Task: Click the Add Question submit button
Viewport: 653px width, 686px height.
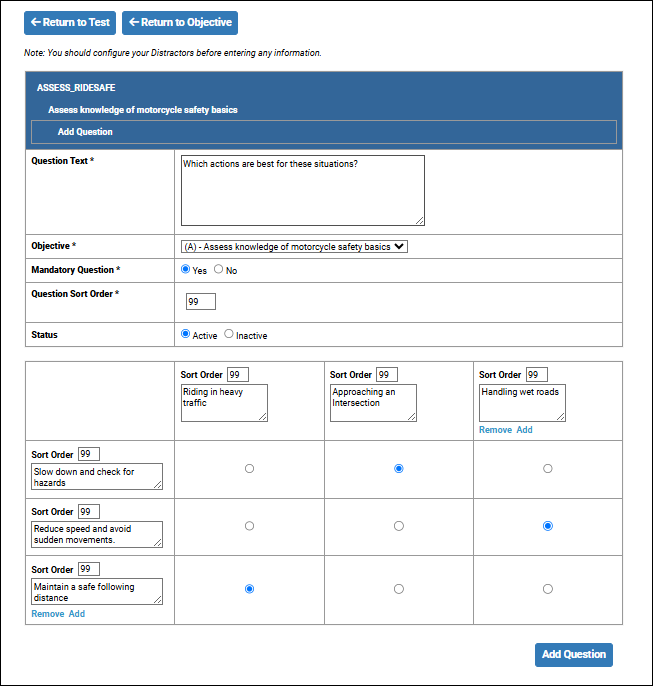Action: pos(573,655)
